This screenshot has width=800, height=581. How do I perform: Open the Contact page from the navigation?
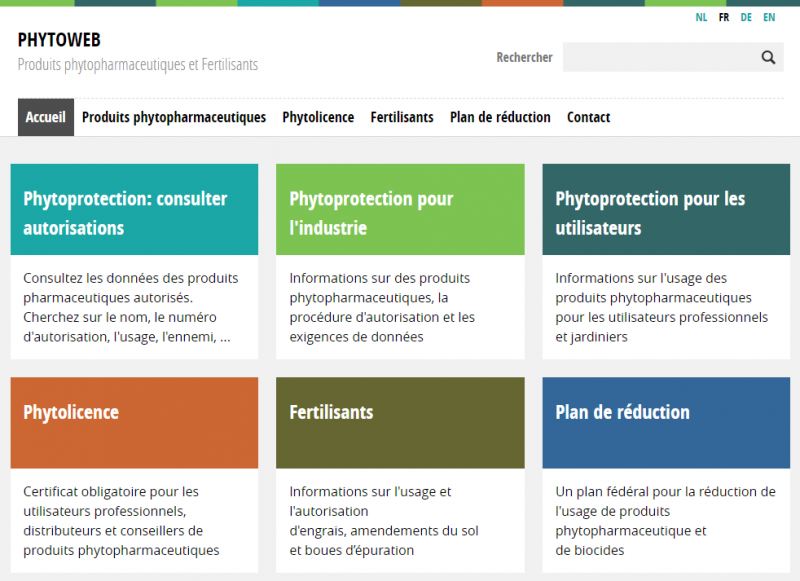pos(589,117)
